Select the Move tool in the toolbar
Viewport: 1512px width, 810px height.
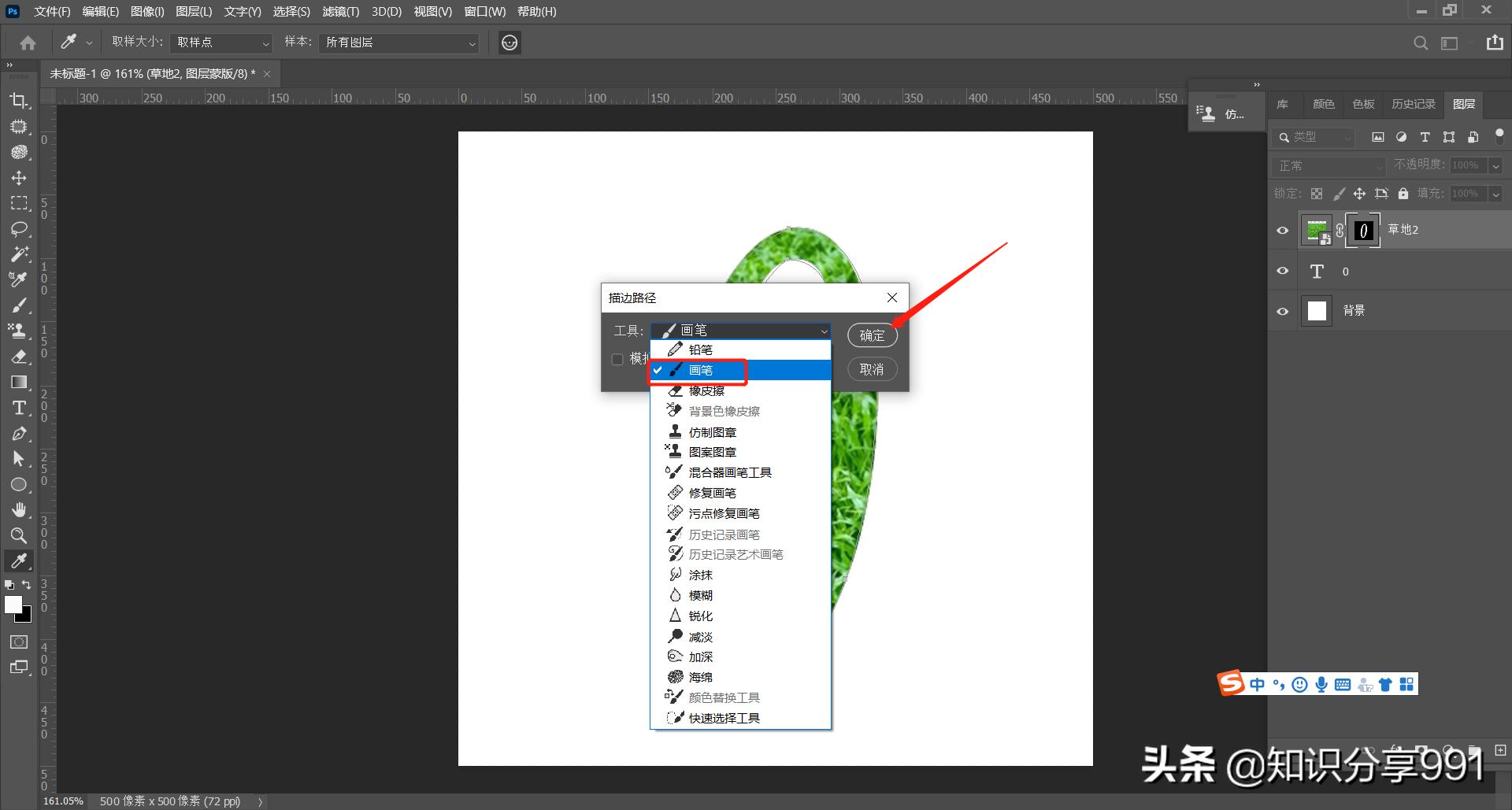click(x=20, y=178)
